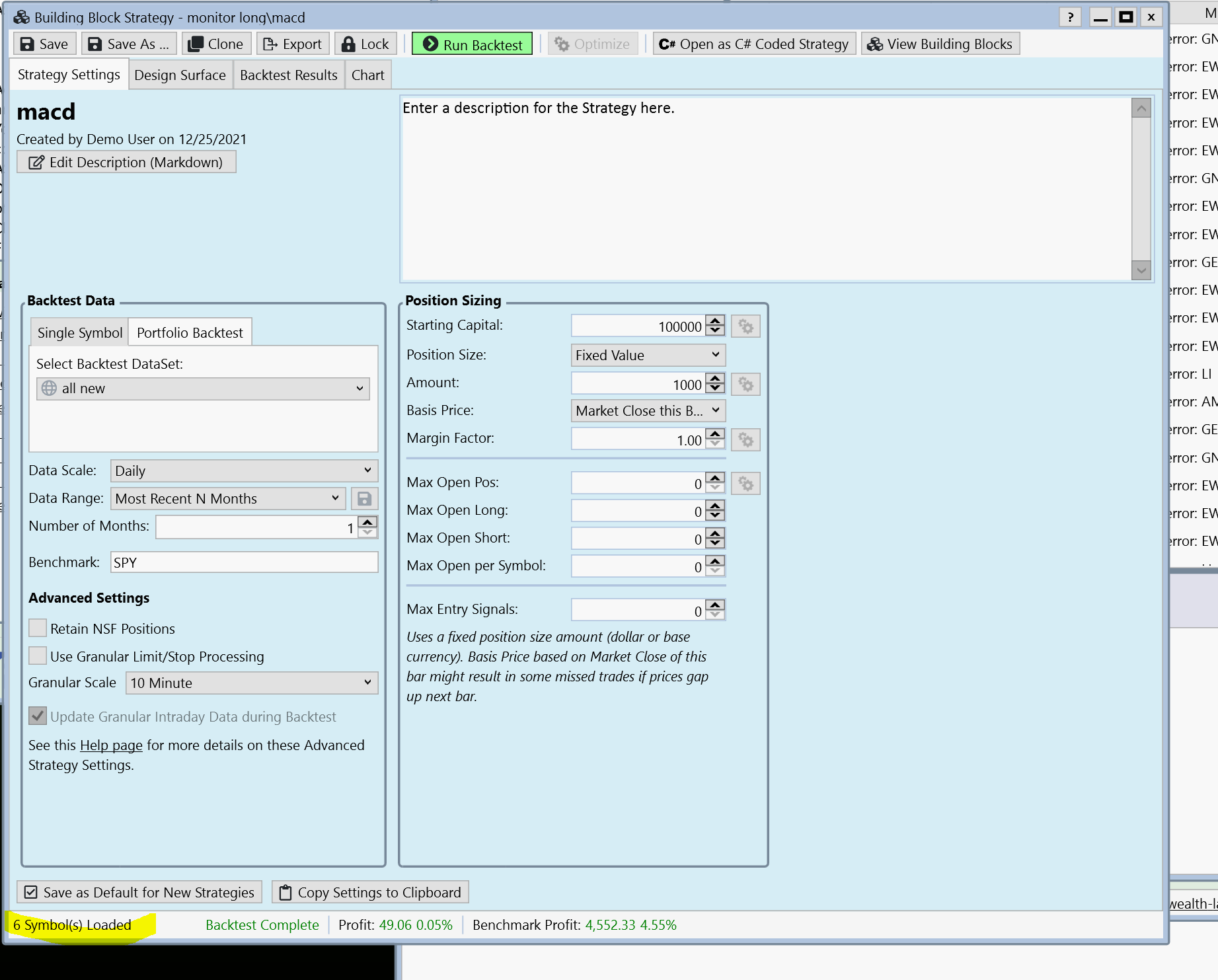Open the Help page link
This screenshot has width=1218, height=980.
[x=111, y=745]
